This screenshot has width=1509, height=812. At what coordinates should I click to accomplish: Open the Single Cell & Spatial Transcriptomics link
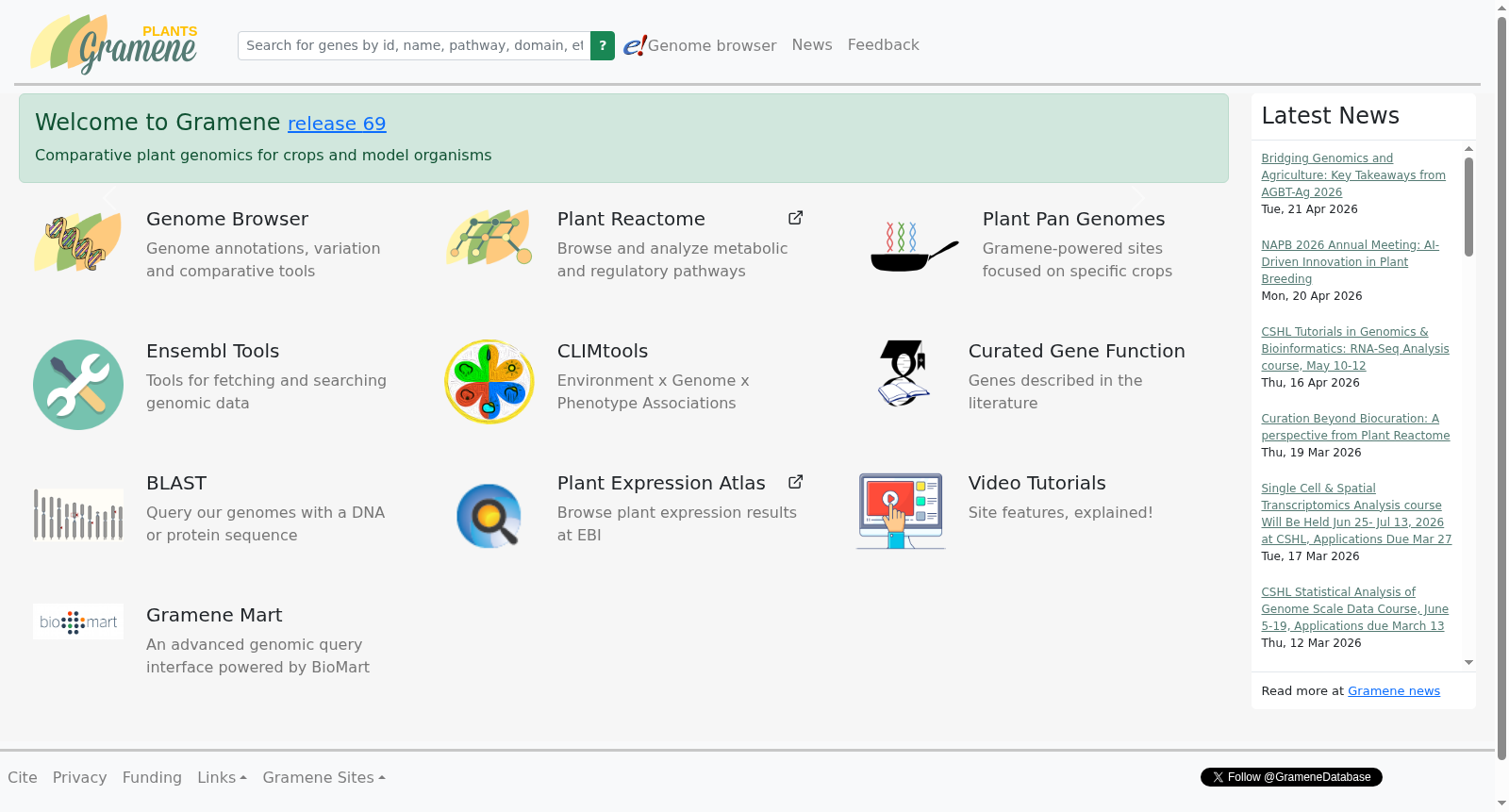[1356, 514]
